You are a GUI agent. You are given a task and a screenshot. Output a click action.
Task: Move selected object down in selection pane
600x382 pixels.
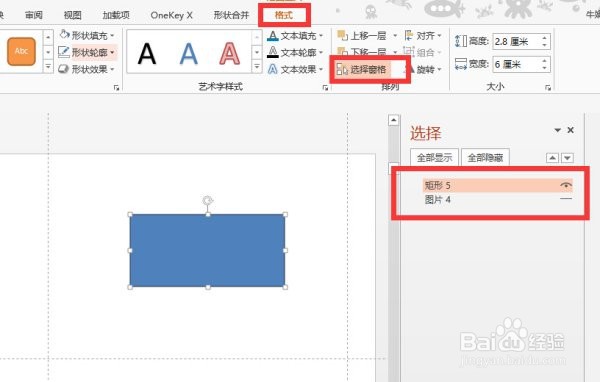pos(568,158)
